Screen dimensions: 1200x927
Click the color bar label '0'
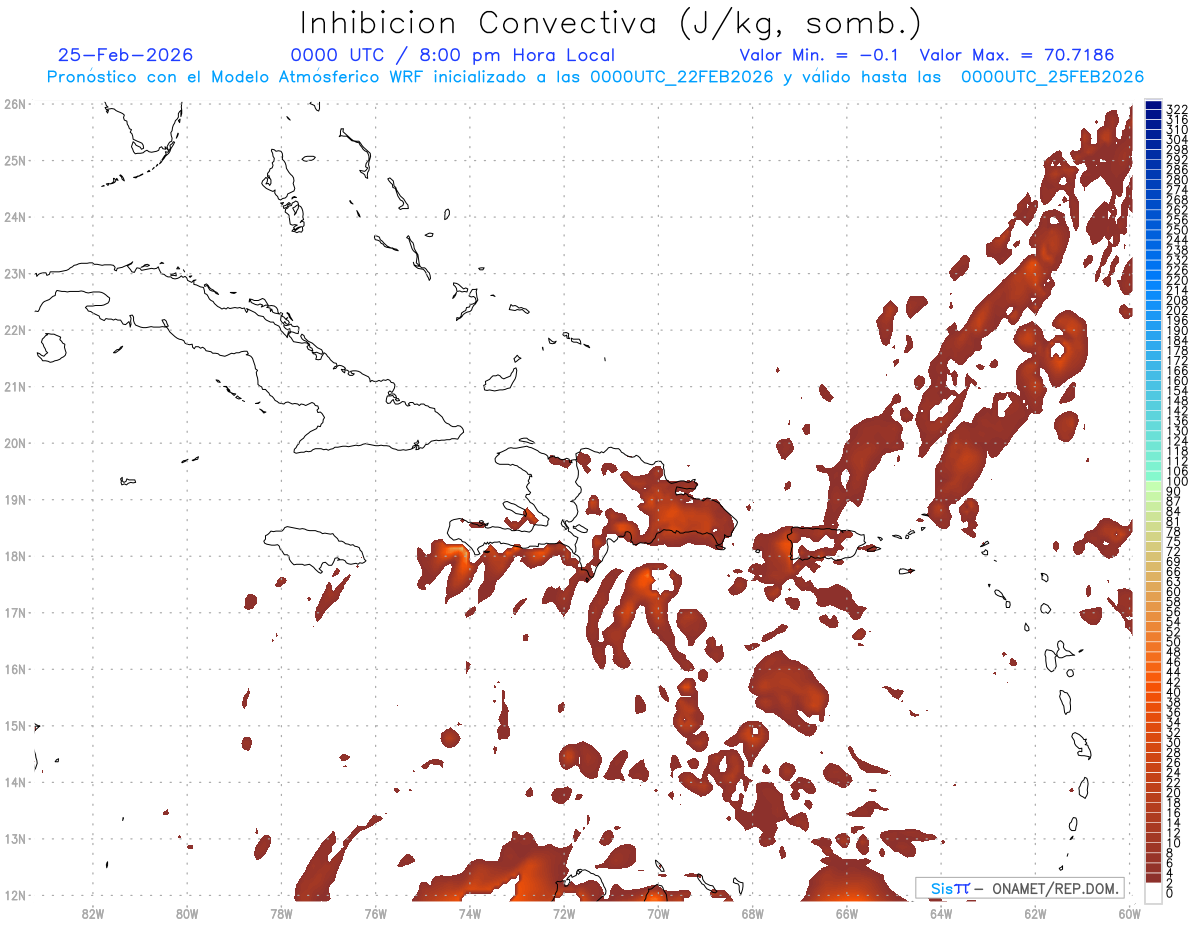[1171, 893]
